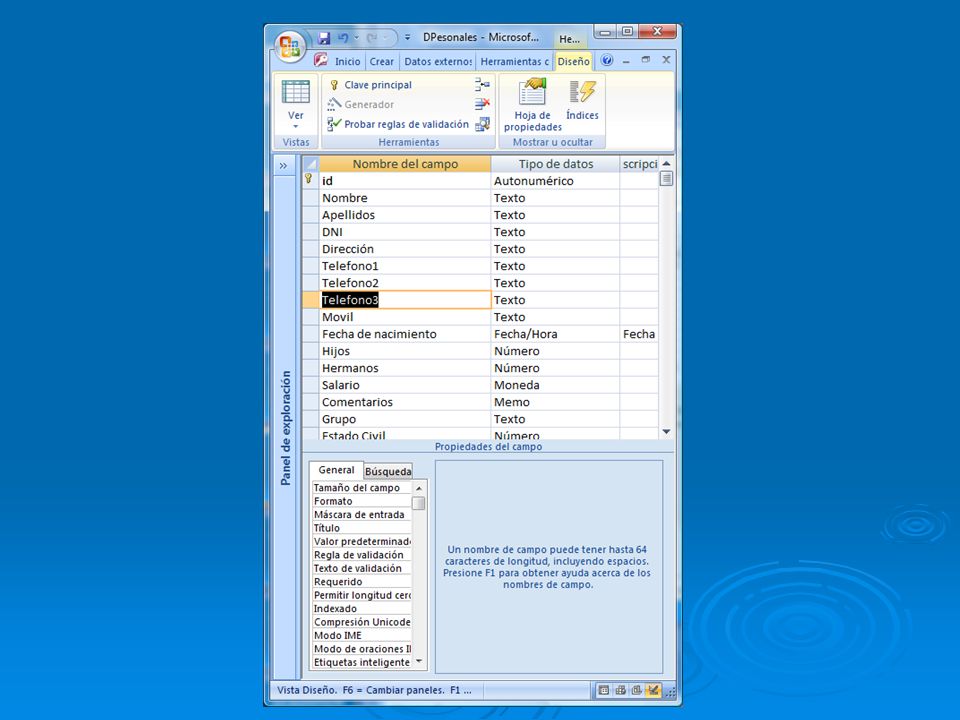Switch to PivotTable view status icon
The image size is (960, 720).
pyautogui.click(x=620, y=691)
